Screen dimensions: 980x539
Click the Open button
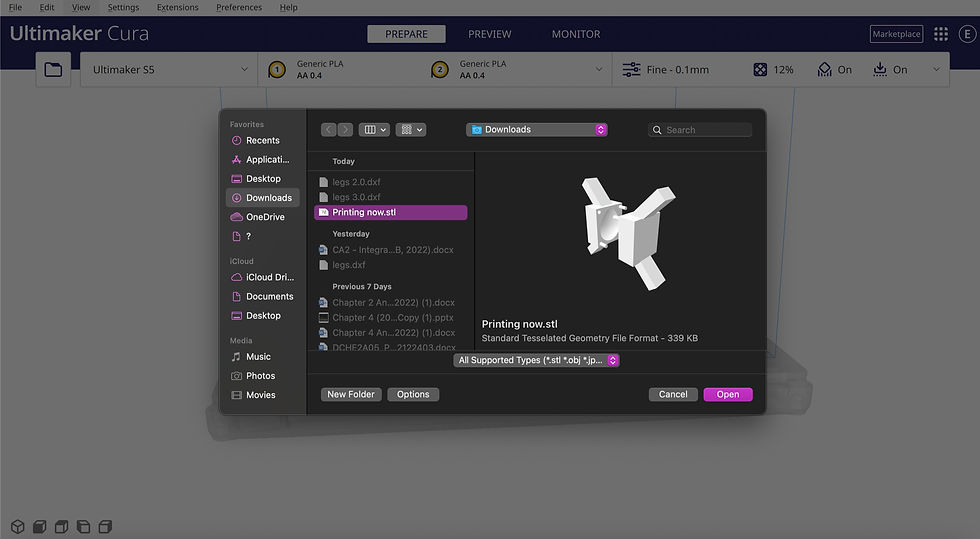[728, 395]
